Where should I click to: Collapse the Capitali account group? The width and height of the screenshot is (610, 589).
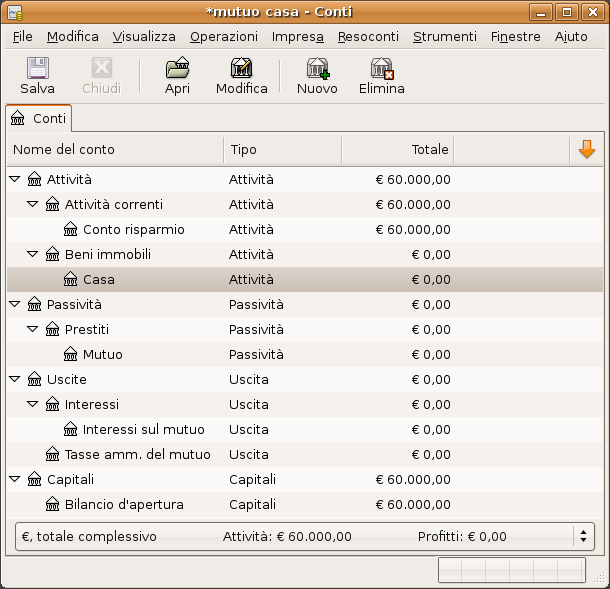pyautogui.click(x=15, y=480)
